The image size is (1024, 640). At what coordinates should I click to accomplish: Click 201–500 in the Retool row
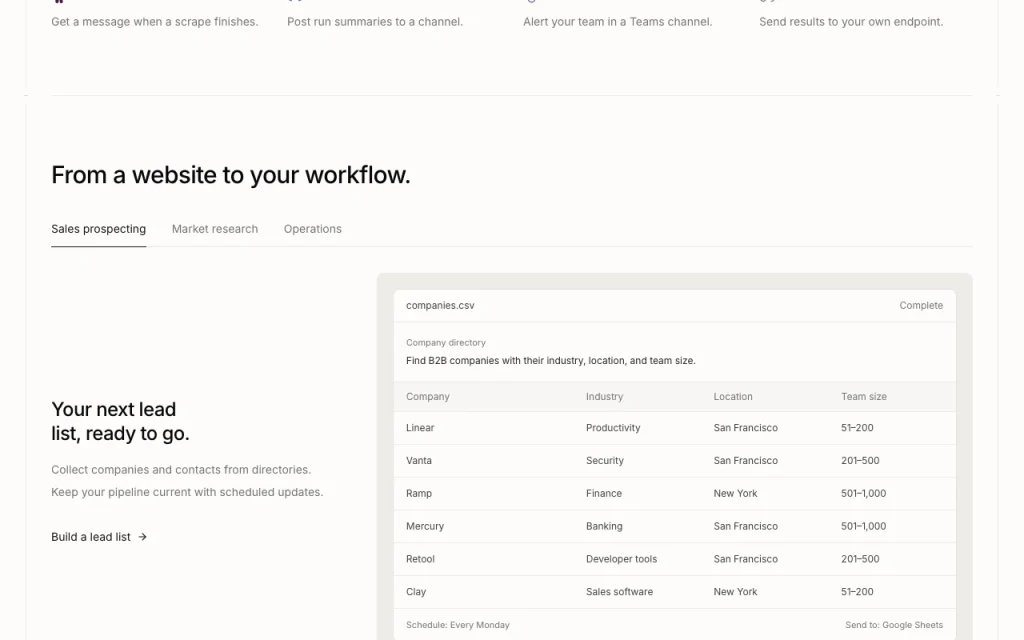click(860, 559)
